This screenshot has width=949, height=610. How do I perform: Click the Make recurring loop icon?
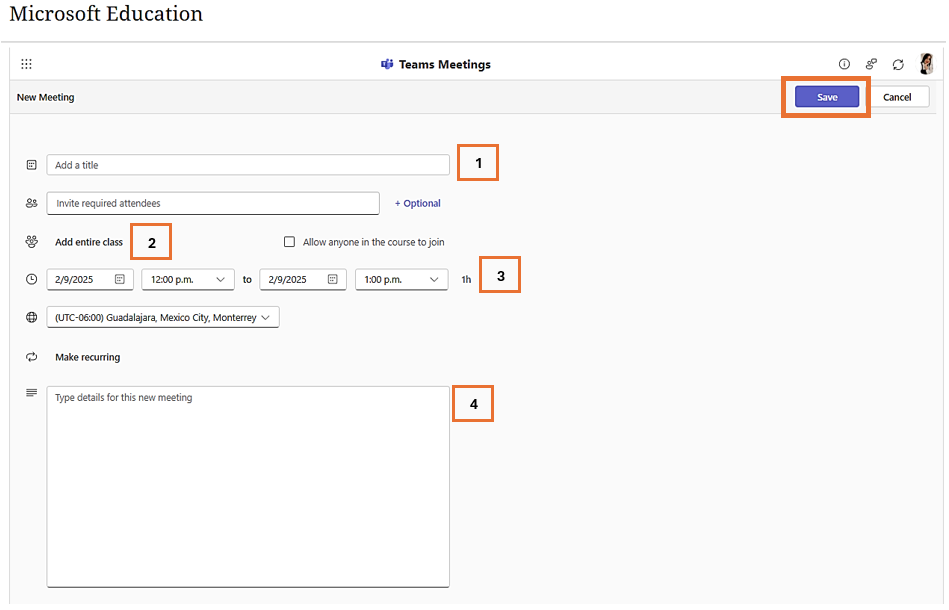pyautogui.click(x=31, y=357)
